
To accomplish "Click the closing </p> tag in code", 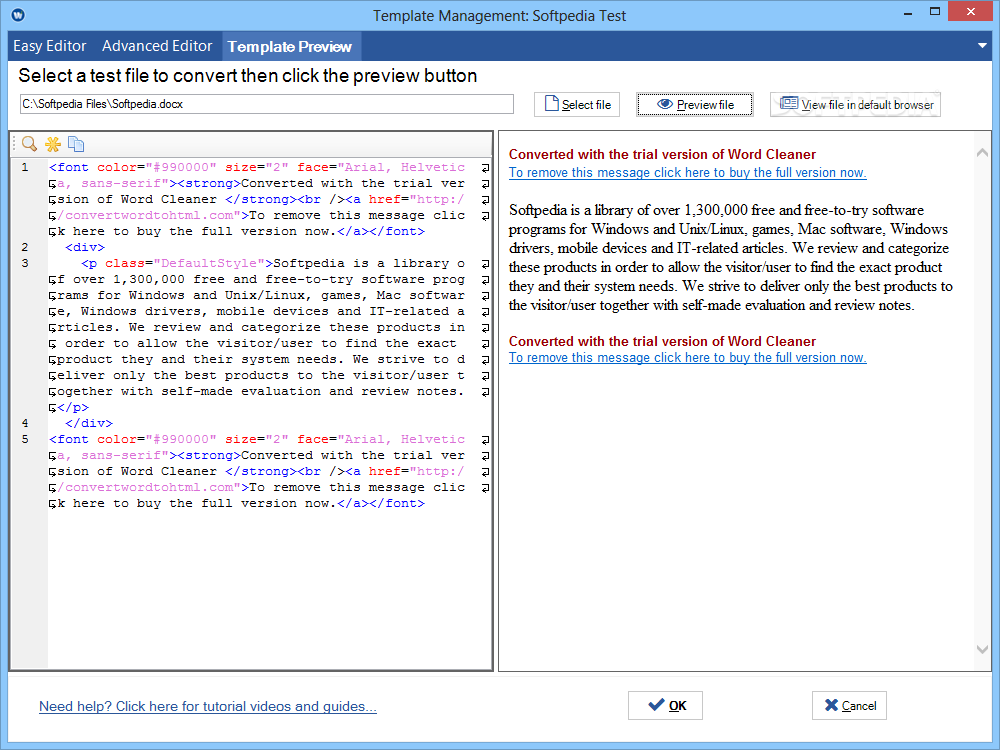I will (73, 408).
